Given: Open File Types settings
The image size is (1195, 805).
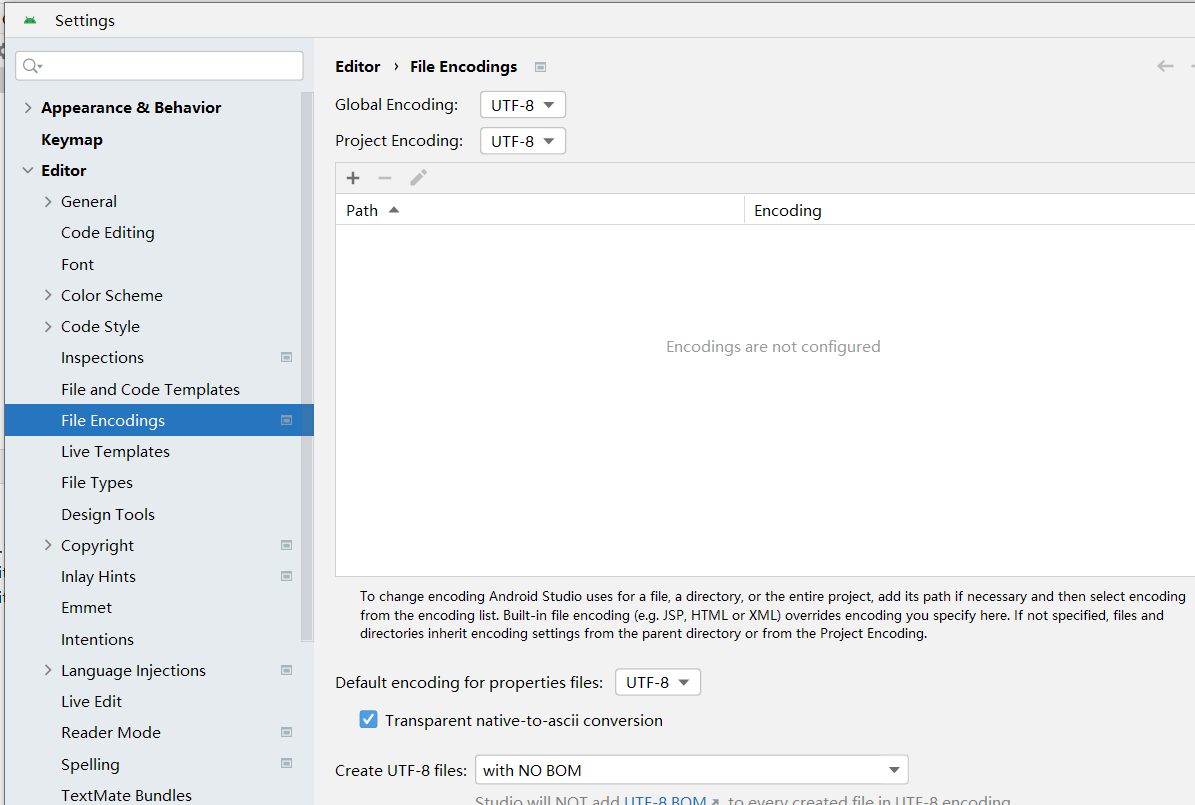Looking at the screenshot, I should 97,483.
